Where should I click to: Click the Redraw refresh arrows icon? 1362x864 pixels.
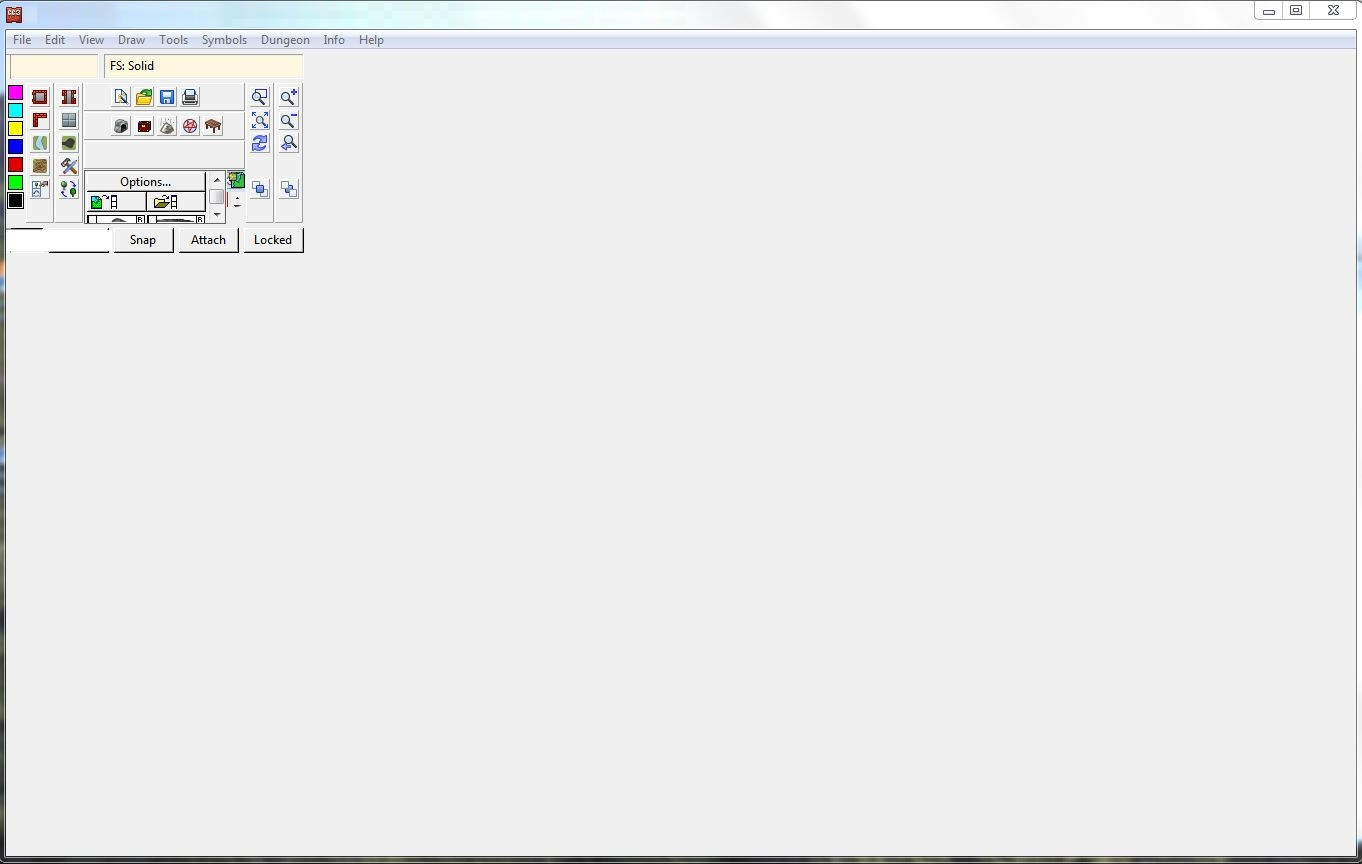point(260,143)
